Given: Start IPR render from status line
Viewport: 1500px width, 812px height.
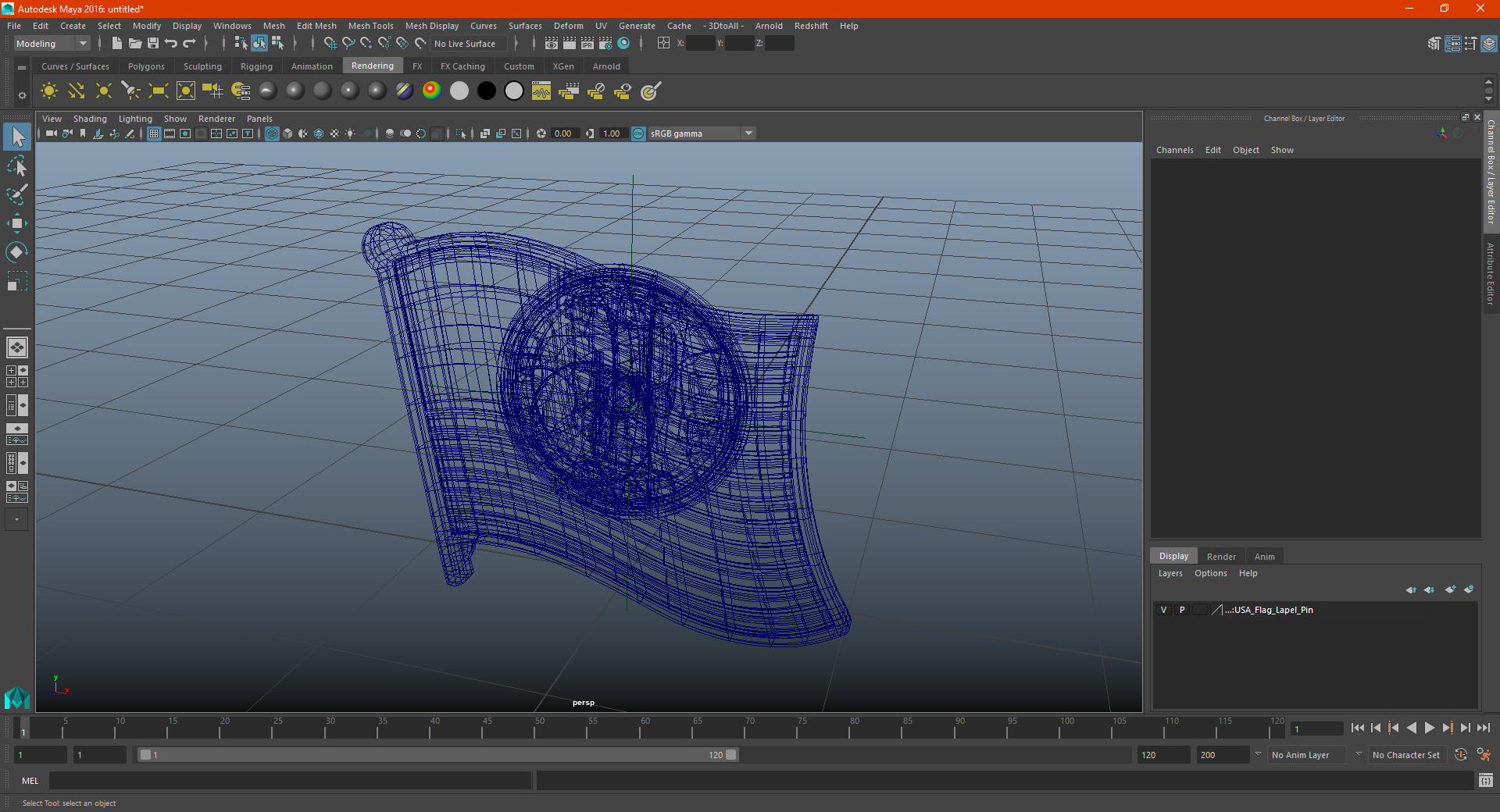Looking at the screenshot, I should tap(587, 44).
